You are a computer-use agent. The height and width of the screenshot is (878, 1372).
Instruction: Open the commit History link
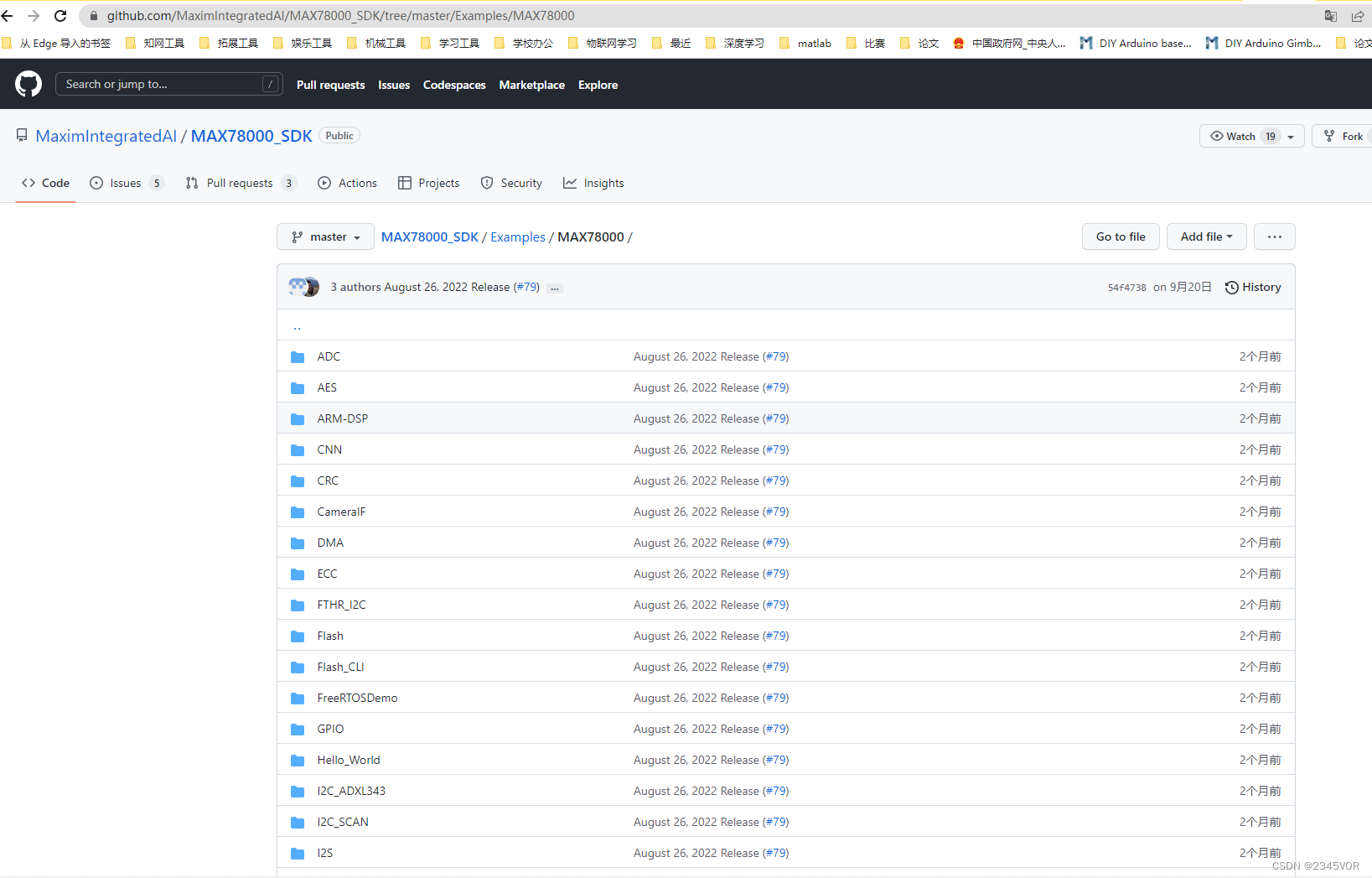tap(1253, 287)
